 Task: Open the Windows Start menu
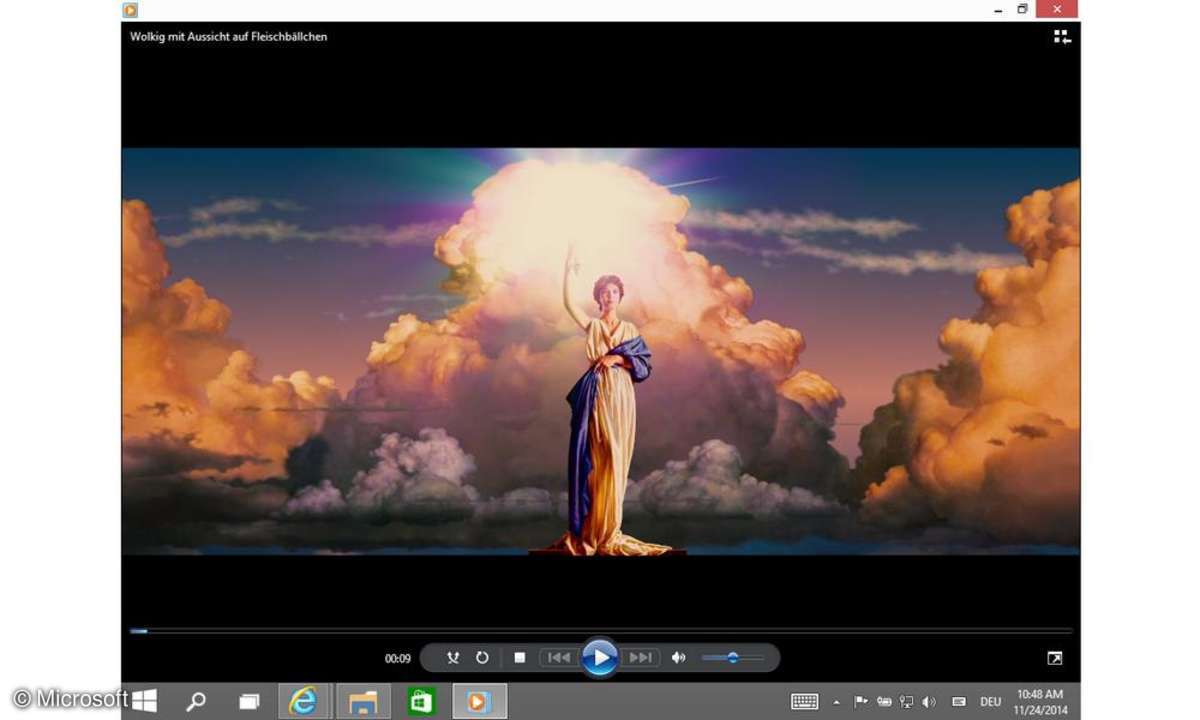click(x=145, y=701)
